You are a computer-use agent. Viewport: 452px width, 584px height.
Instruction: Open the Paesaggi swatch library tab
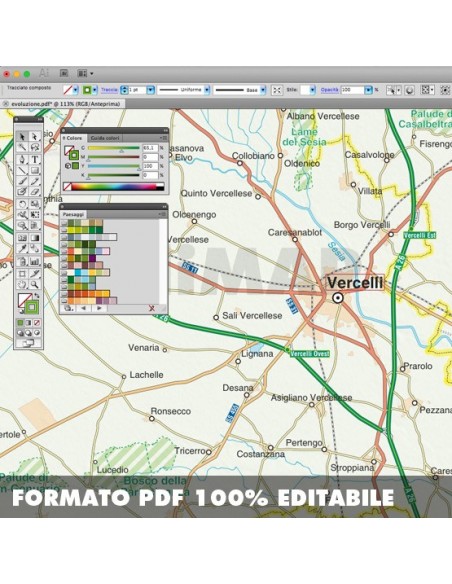[73, 215]
